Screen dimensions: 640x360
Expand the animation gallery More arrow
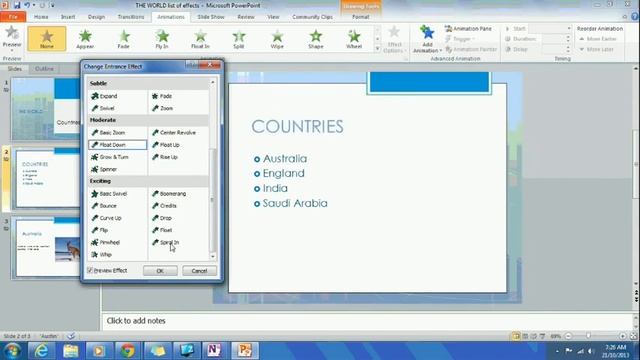[x=377, y=49]
